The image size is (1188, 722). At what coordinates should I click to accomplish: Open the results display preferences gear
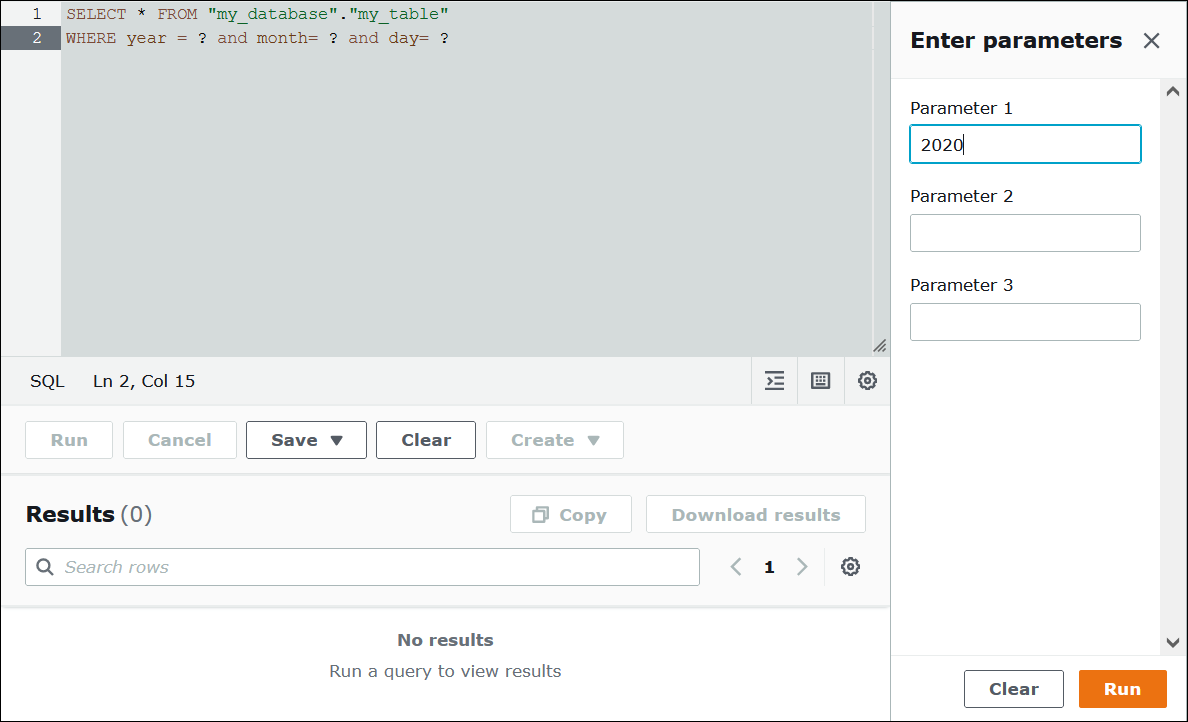coord(850,567)
